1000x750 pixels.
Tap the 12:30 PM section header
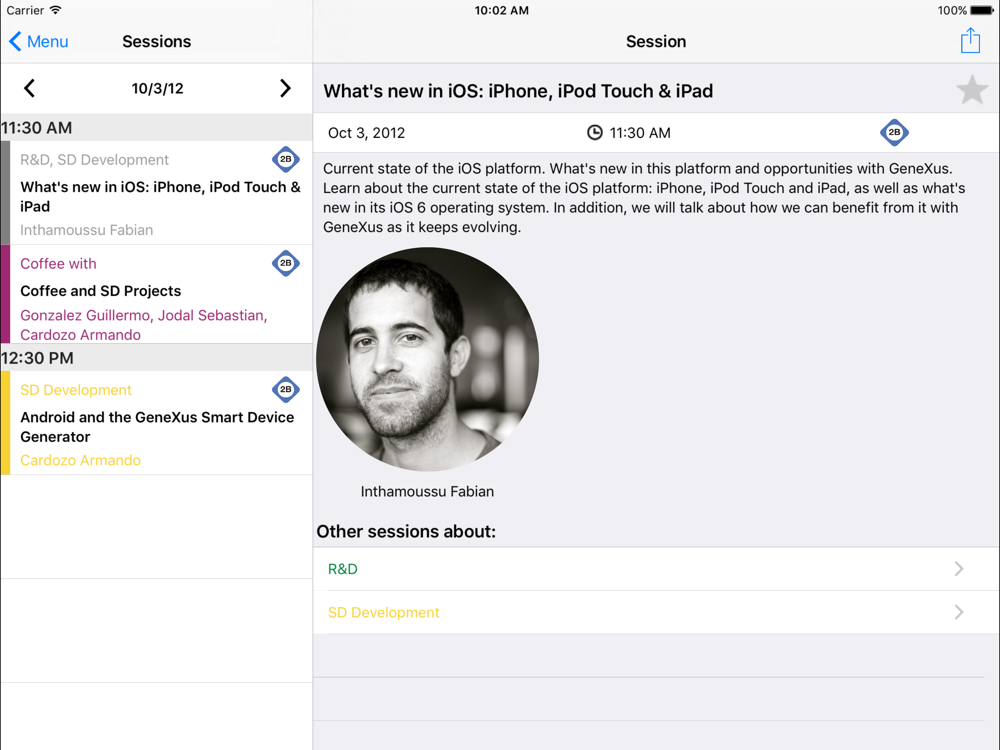156,358
